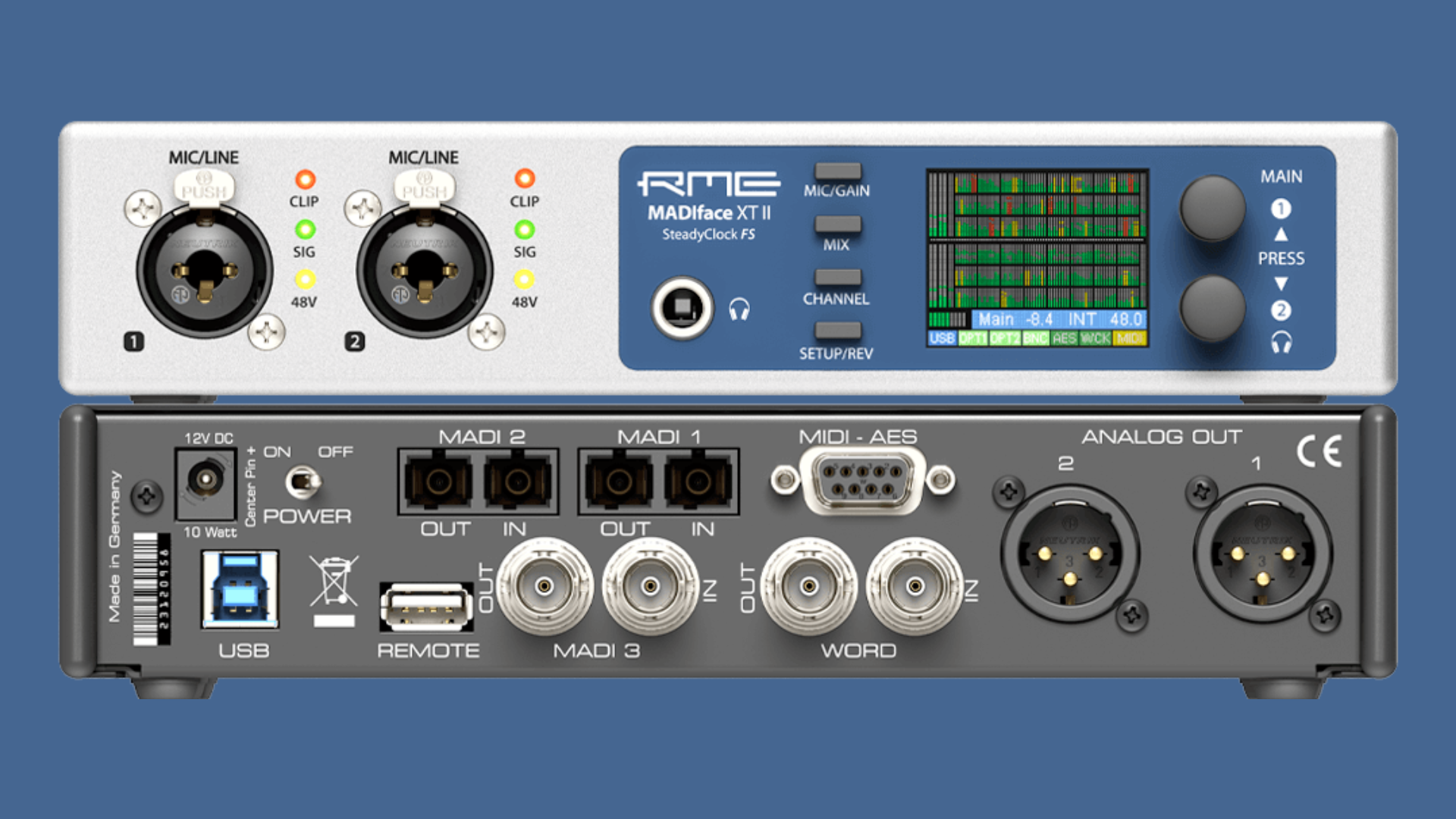Select the MIDI indicator on the display
Viewport: 1456px width, 819px height.
pos(1128,339)
